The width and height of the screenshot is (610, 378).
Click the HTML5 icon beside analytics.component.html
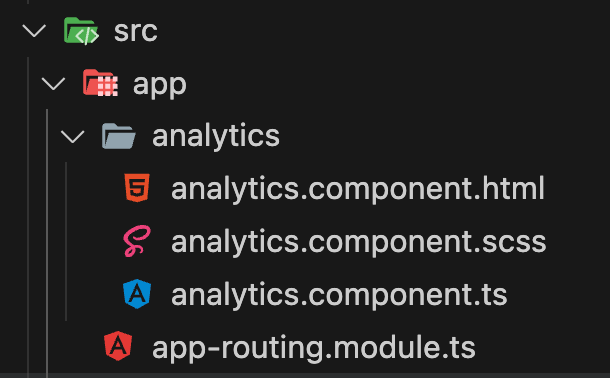137,188
